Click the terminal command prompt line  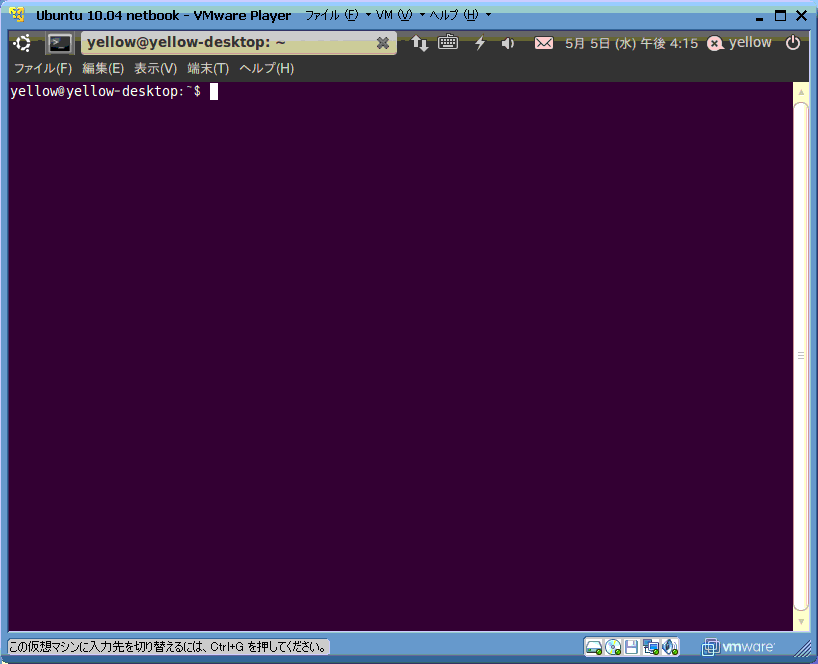pos(114,91)
